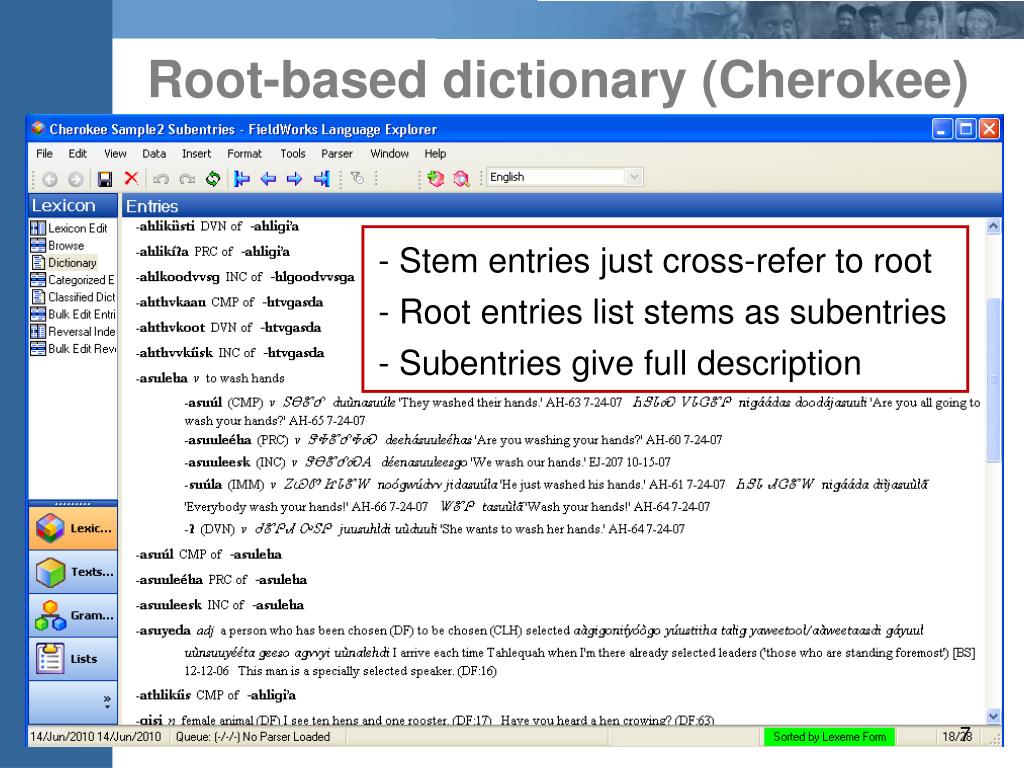Open the Help menu
The image size is (1024, 768).
[x=435, y=153]
